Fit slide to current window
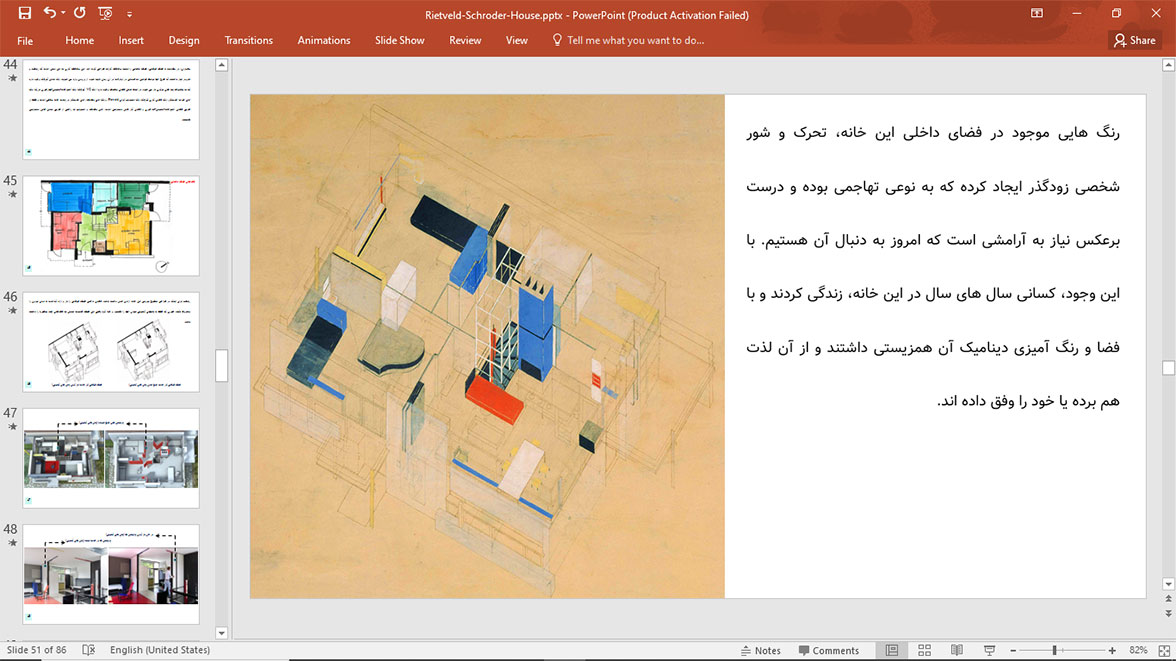Image resolution: width=1176 pixels, height=661 pixels. coord(1164,650)
